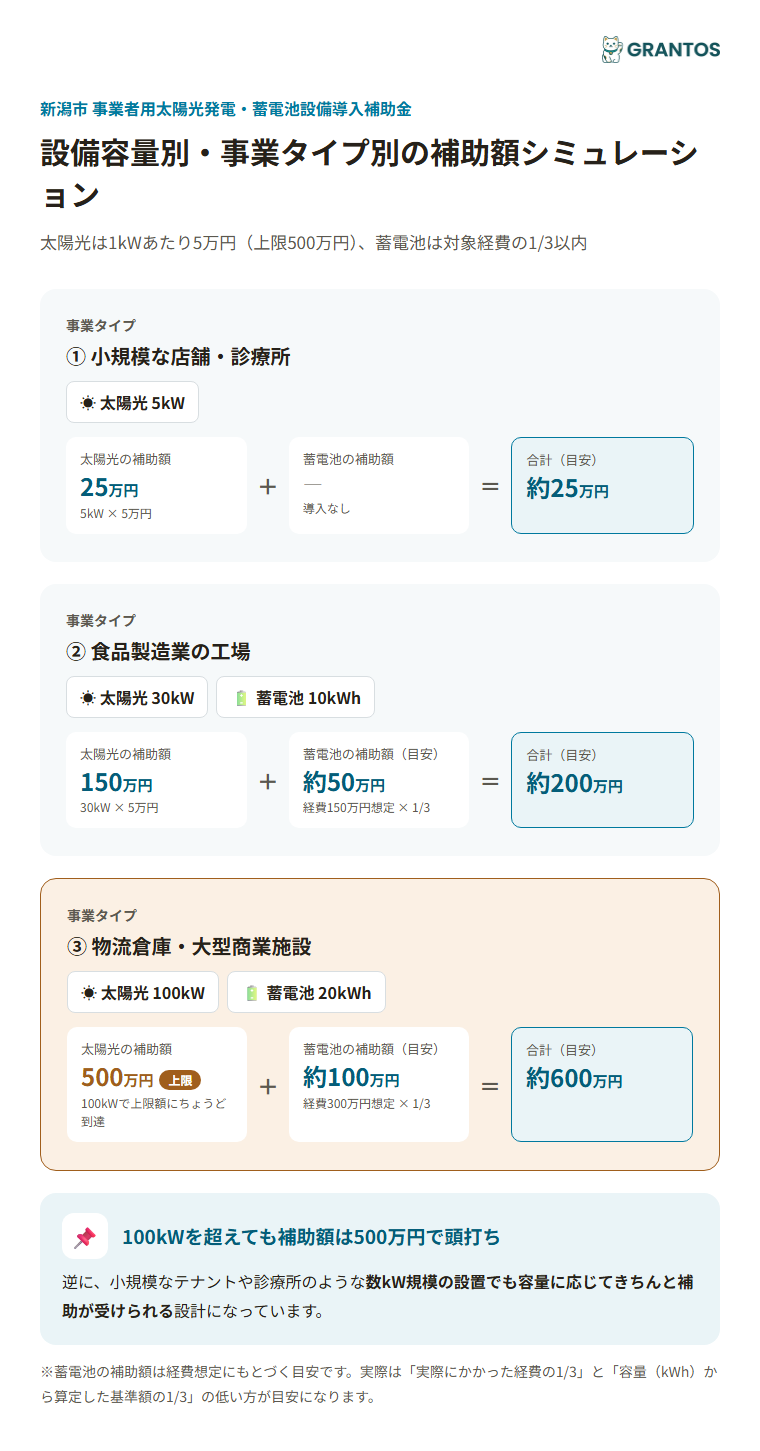Click the 100kWを超えても補助額は500万円で頭打ち heading
760x1451 pixels.
click(311, 1237)
